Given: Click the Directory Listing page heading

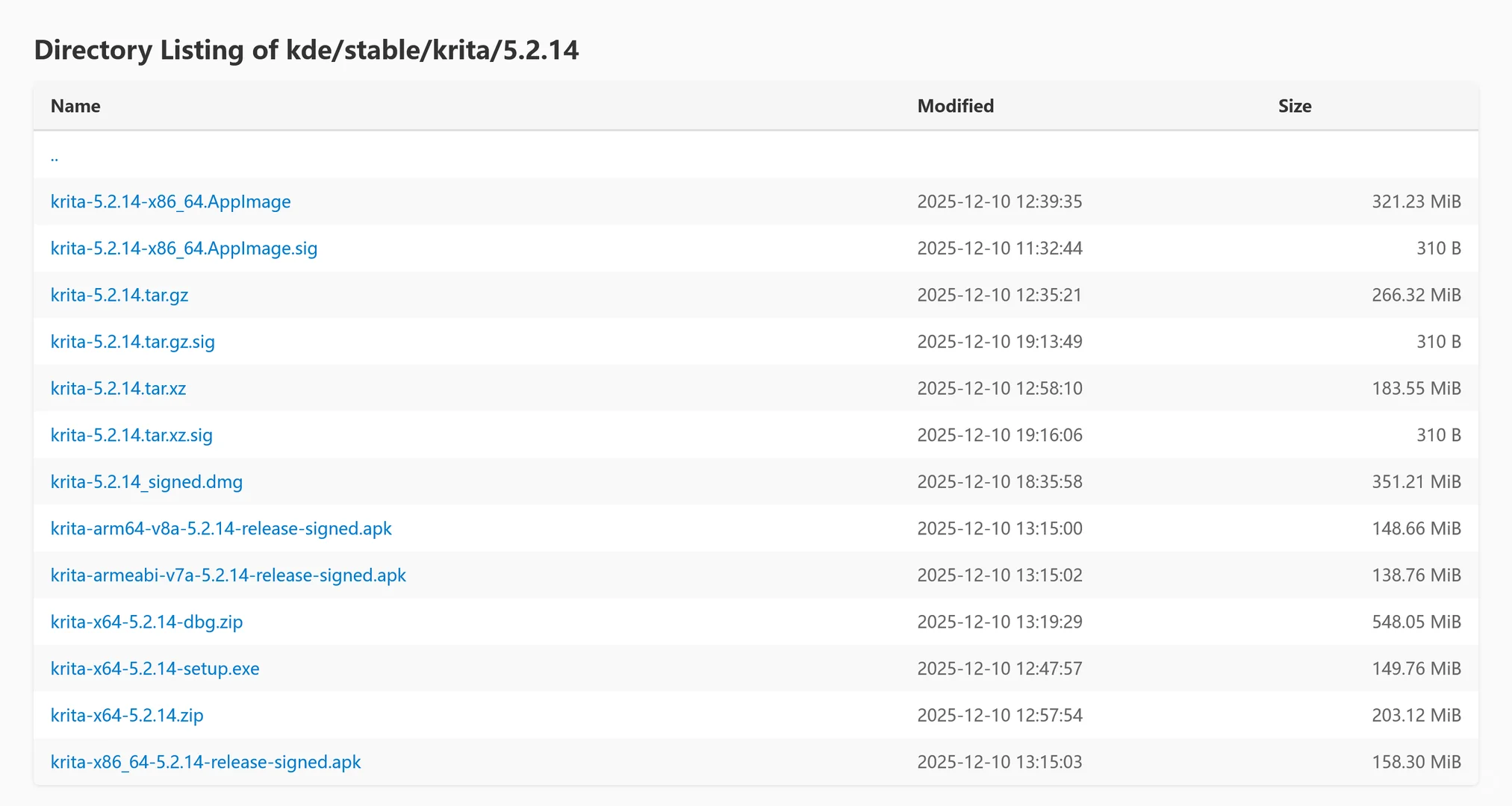Looking at the screenshot, I should coord(306,50).
